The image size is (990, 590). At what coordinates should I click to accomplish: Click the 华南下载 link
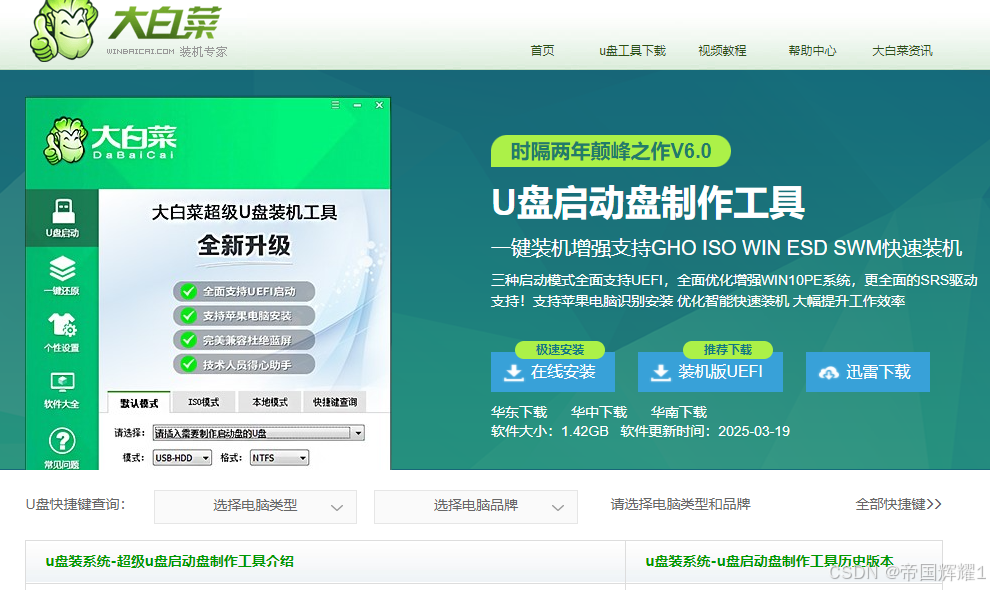point(679,412)
